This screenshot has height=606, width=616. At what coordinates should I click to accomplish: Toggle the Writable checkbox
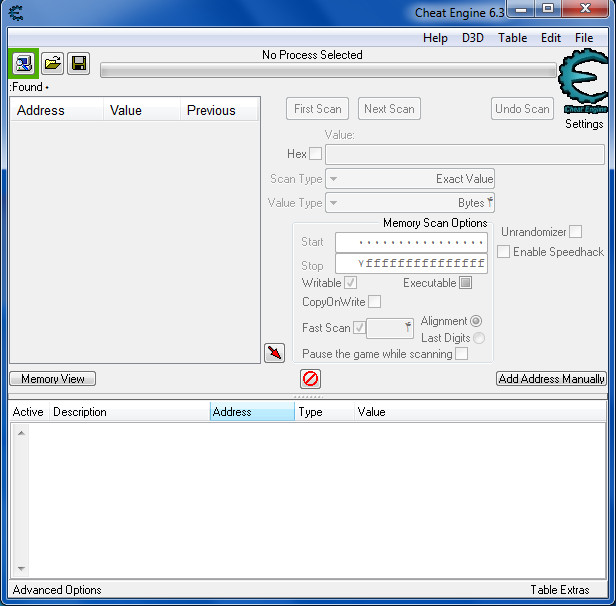(x=350, y=283)
